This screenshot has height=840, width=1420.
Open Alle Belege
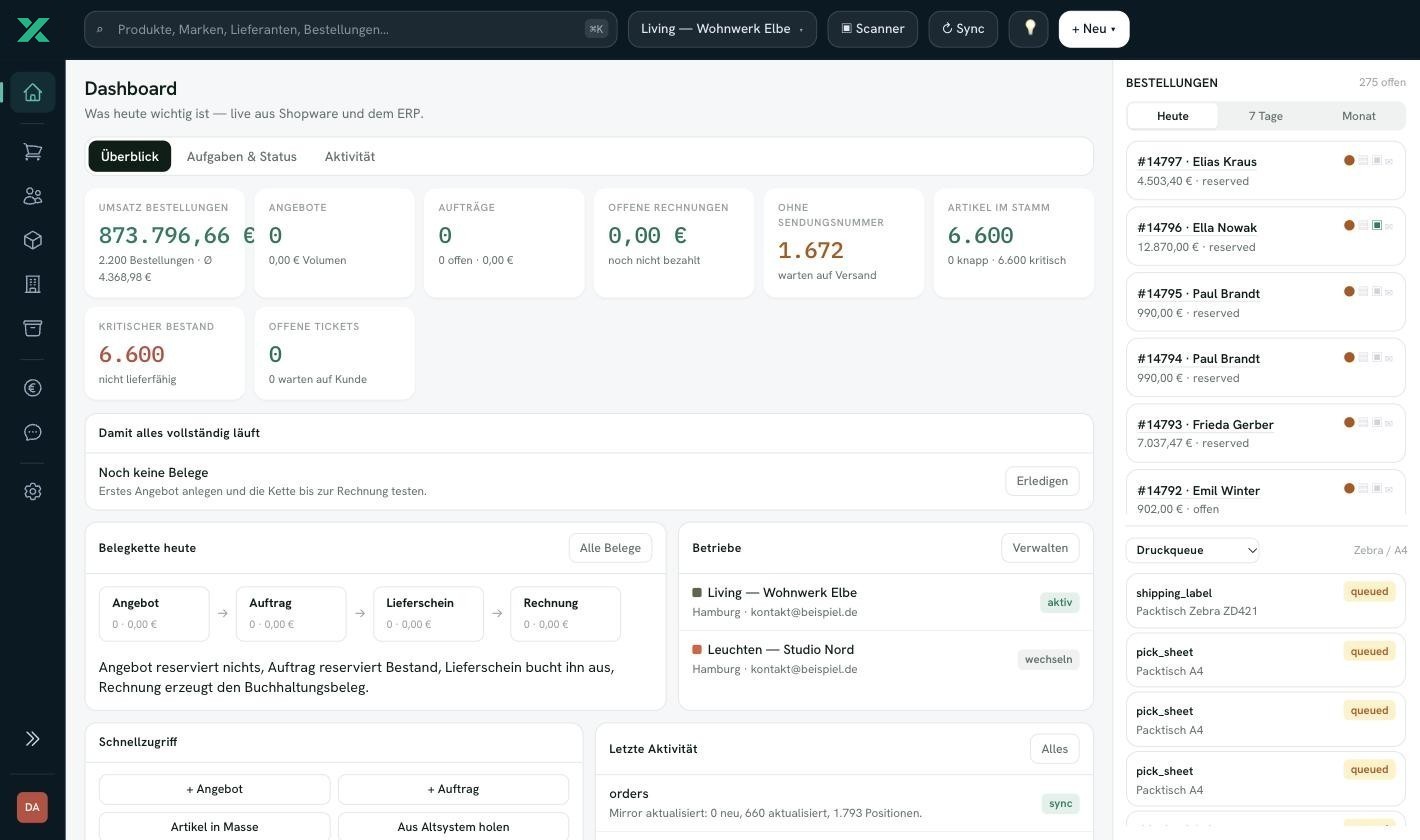tap(610, 548)
